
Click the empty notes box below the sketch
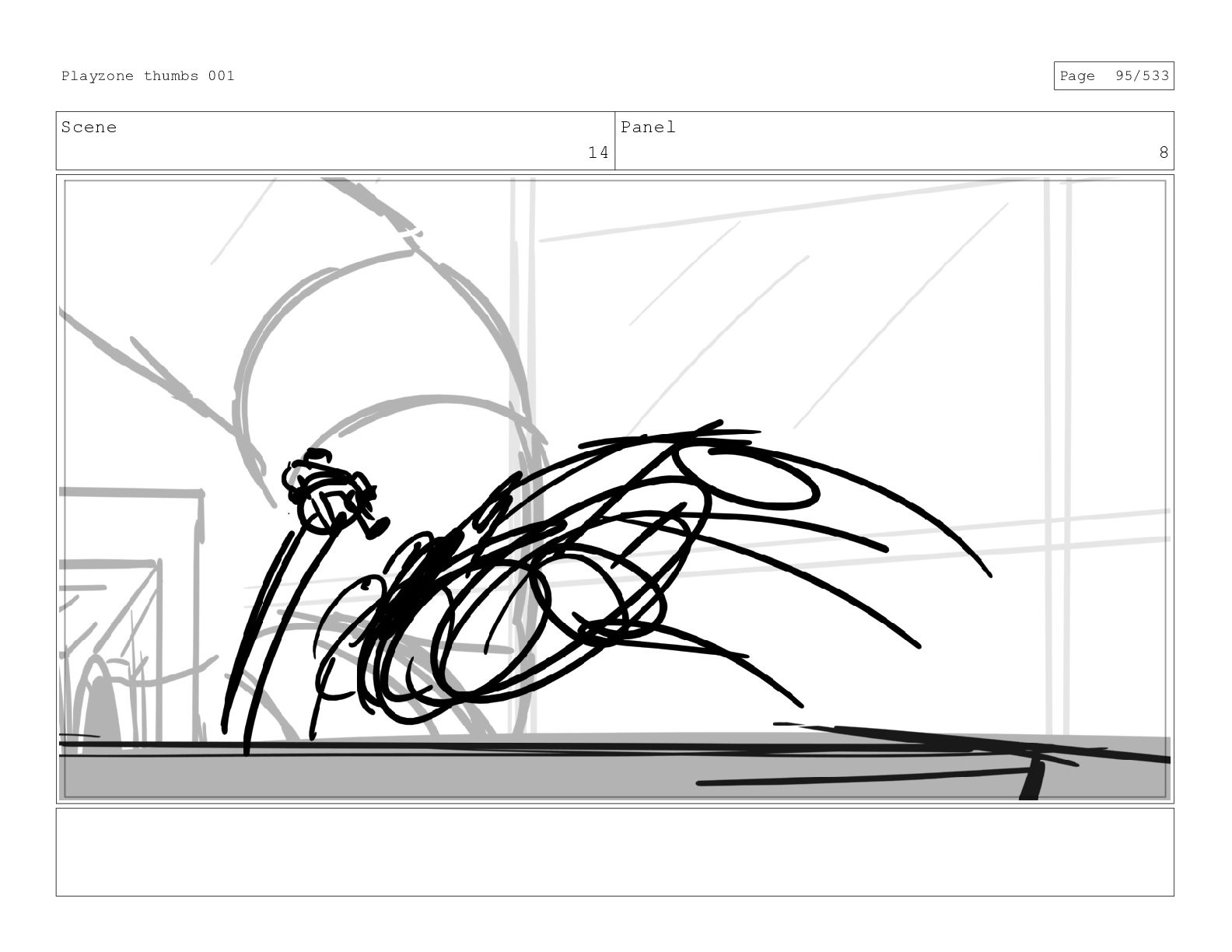pyautogui.click(x=614, y=852)
